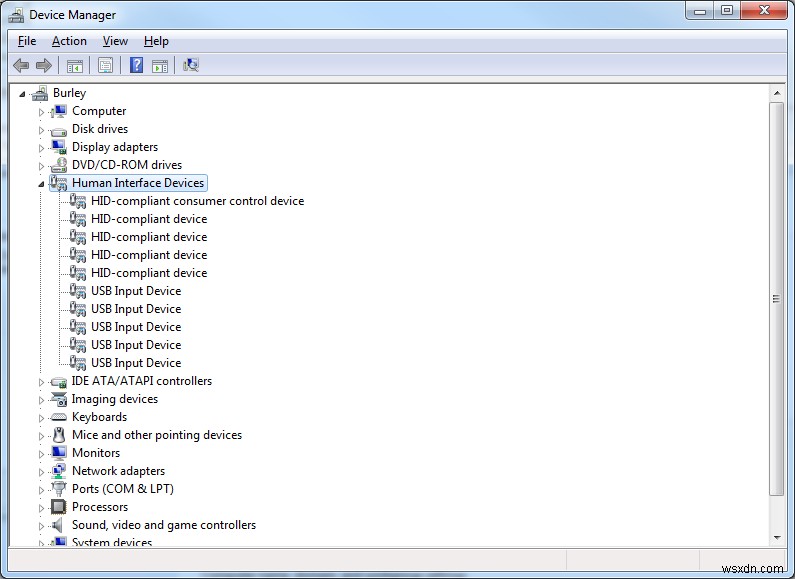Click the Monitors category icon
Screen dimensions: 795x579
(x=59, y=453)
